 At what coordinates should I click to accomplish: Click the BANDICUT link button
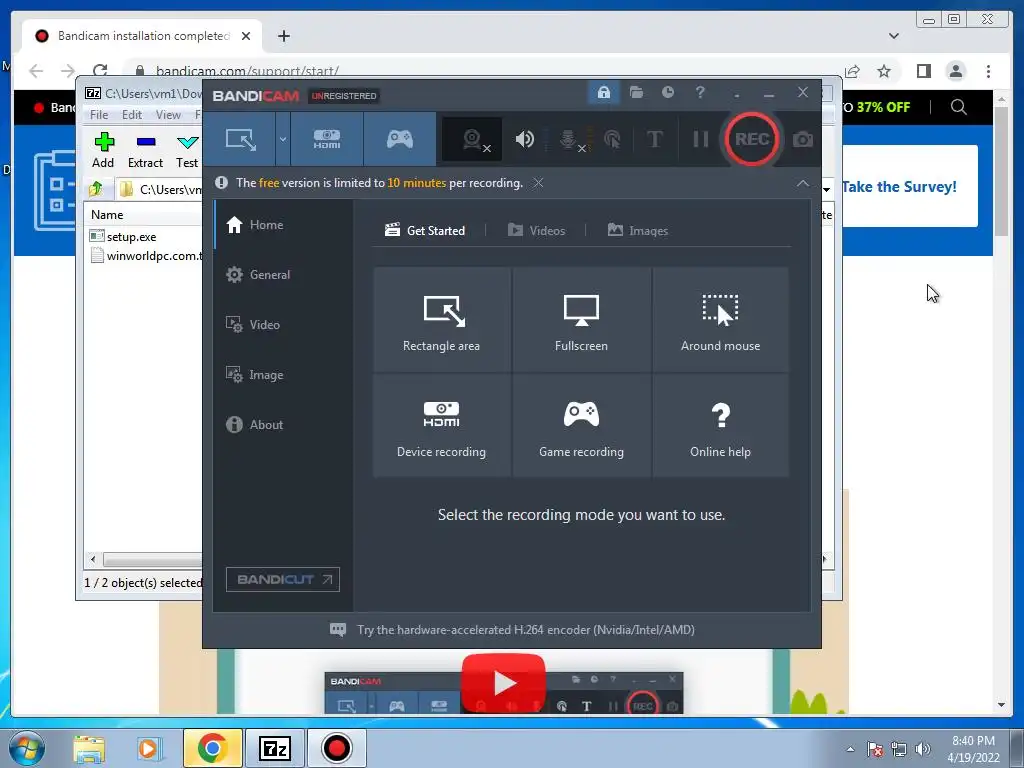tap(283, 579)
